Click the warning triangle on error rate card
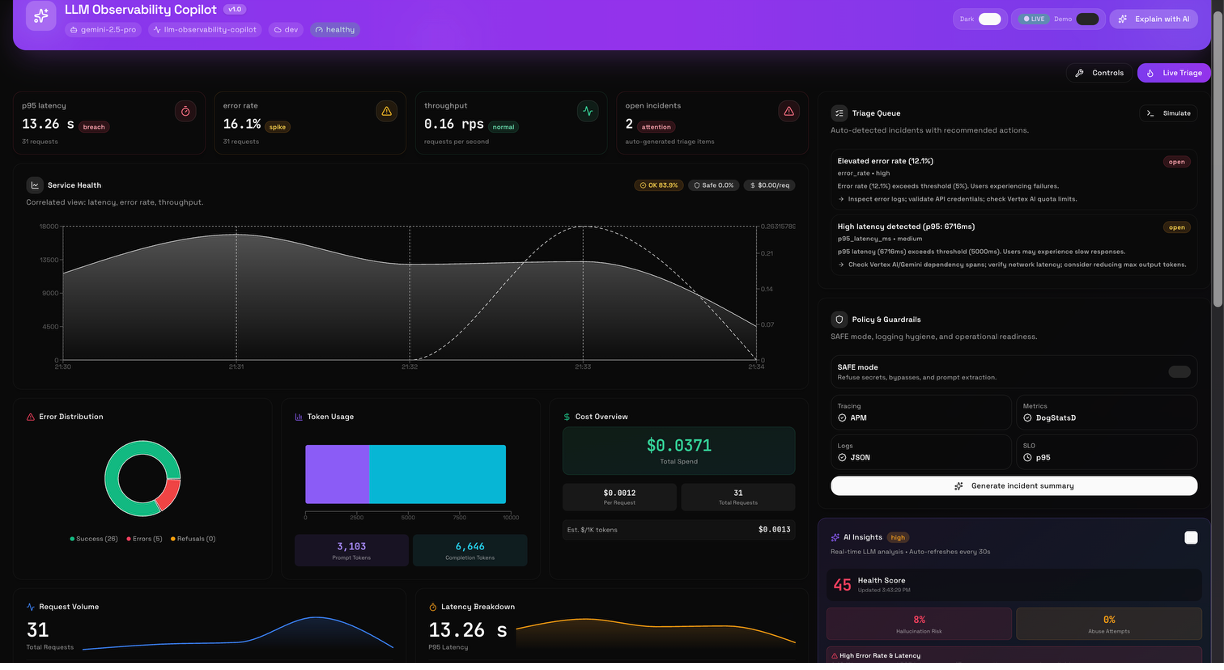 (386, 111)
